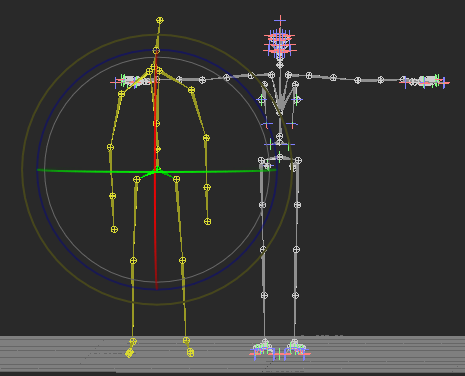Click yellow skeleton's screen-left toe joint
The height and width of the screenshot is (376, 465).
coord(129,353)
